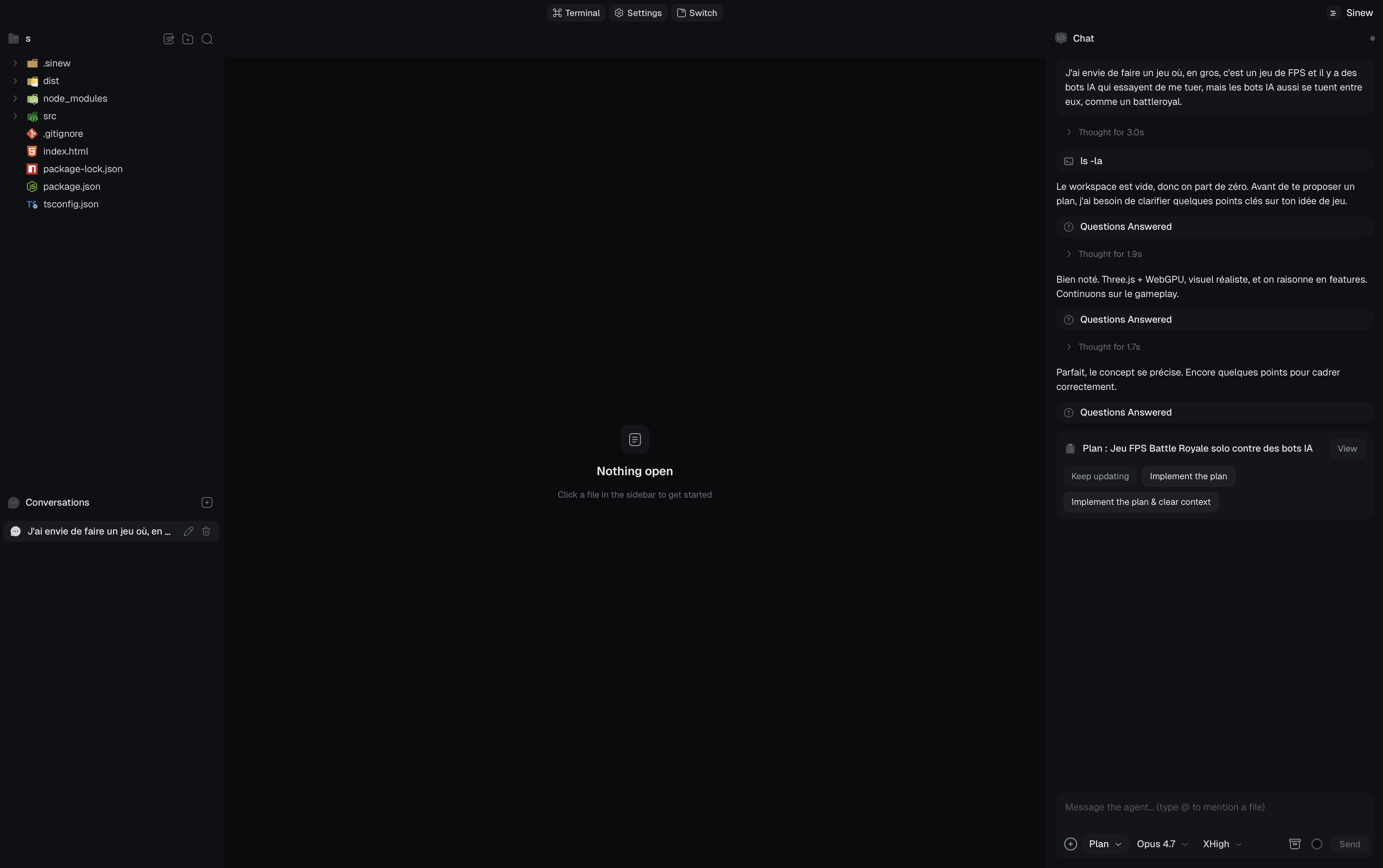Screen dimensions: 1383x868
Task: Open the package.json file
Action: 72,187
